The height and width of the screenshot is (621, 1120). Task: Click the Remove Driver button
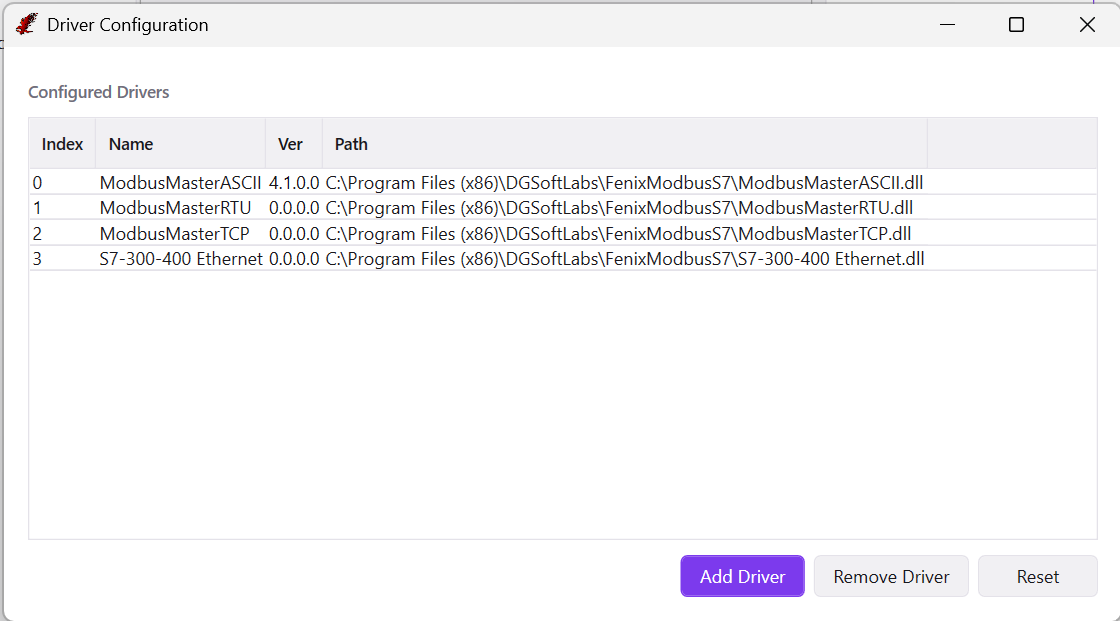(891, 576)
